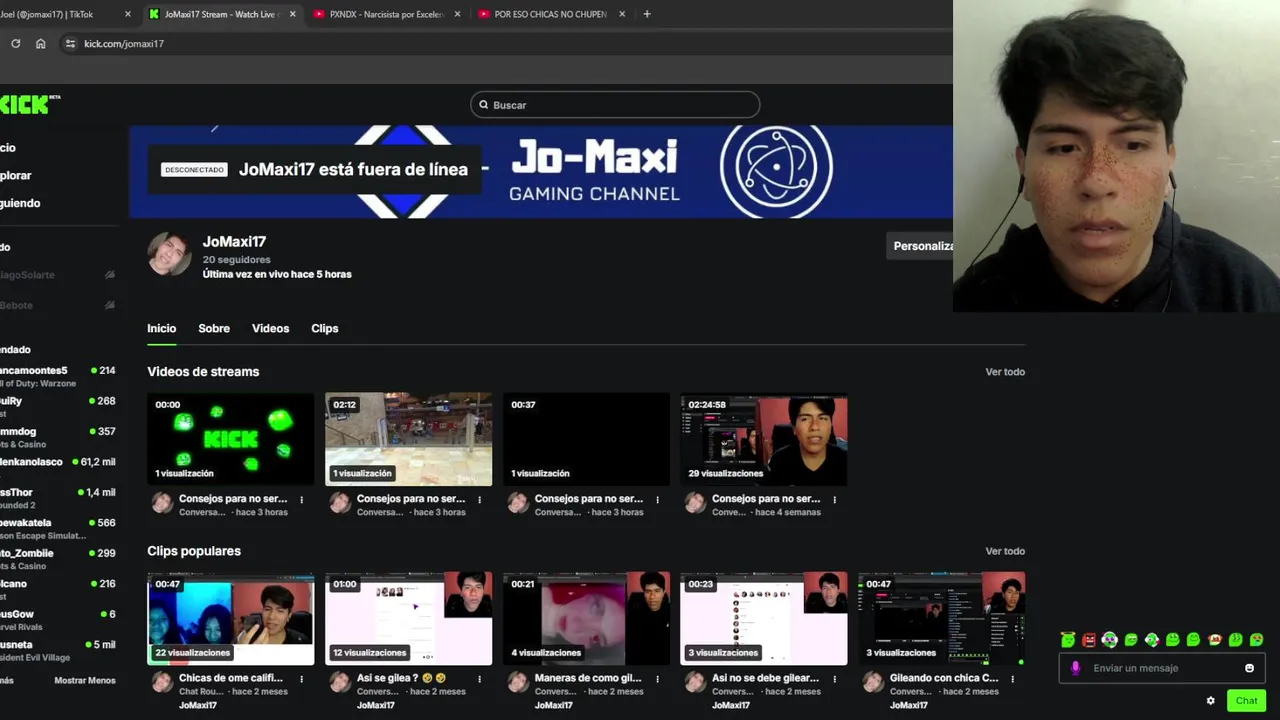Click the purple microphone icon in chat
The height and width of the screenshot is (720, 1280).
click(x=1076, y=668)
